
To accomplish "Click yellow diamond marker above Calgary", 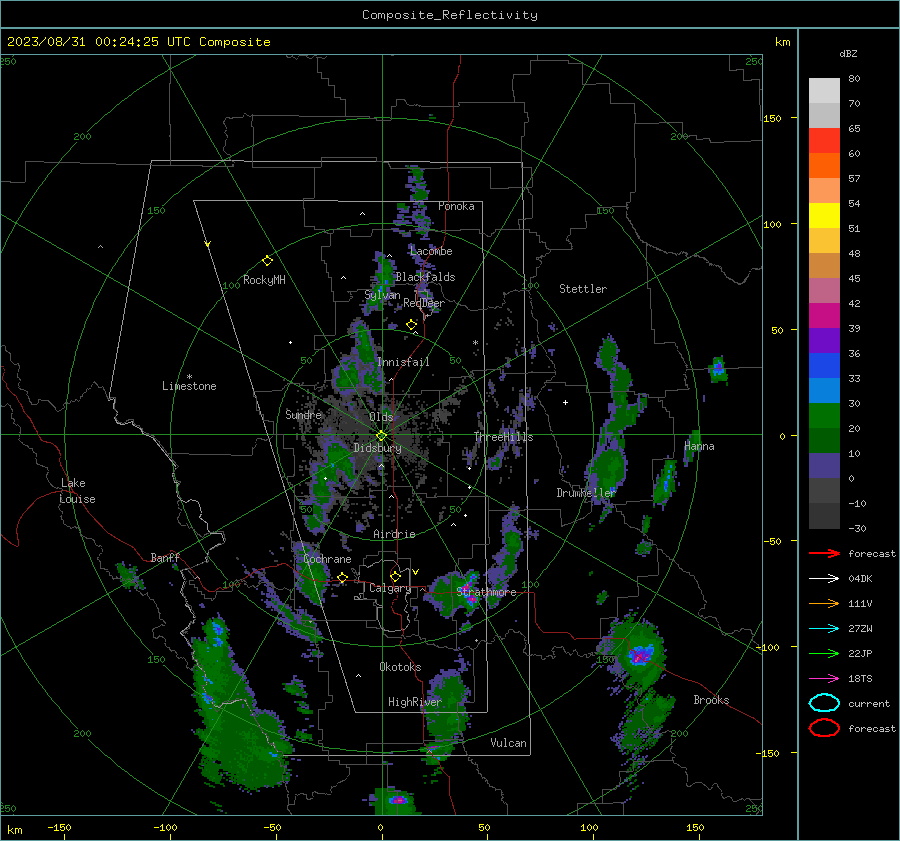I will point(395,576).
